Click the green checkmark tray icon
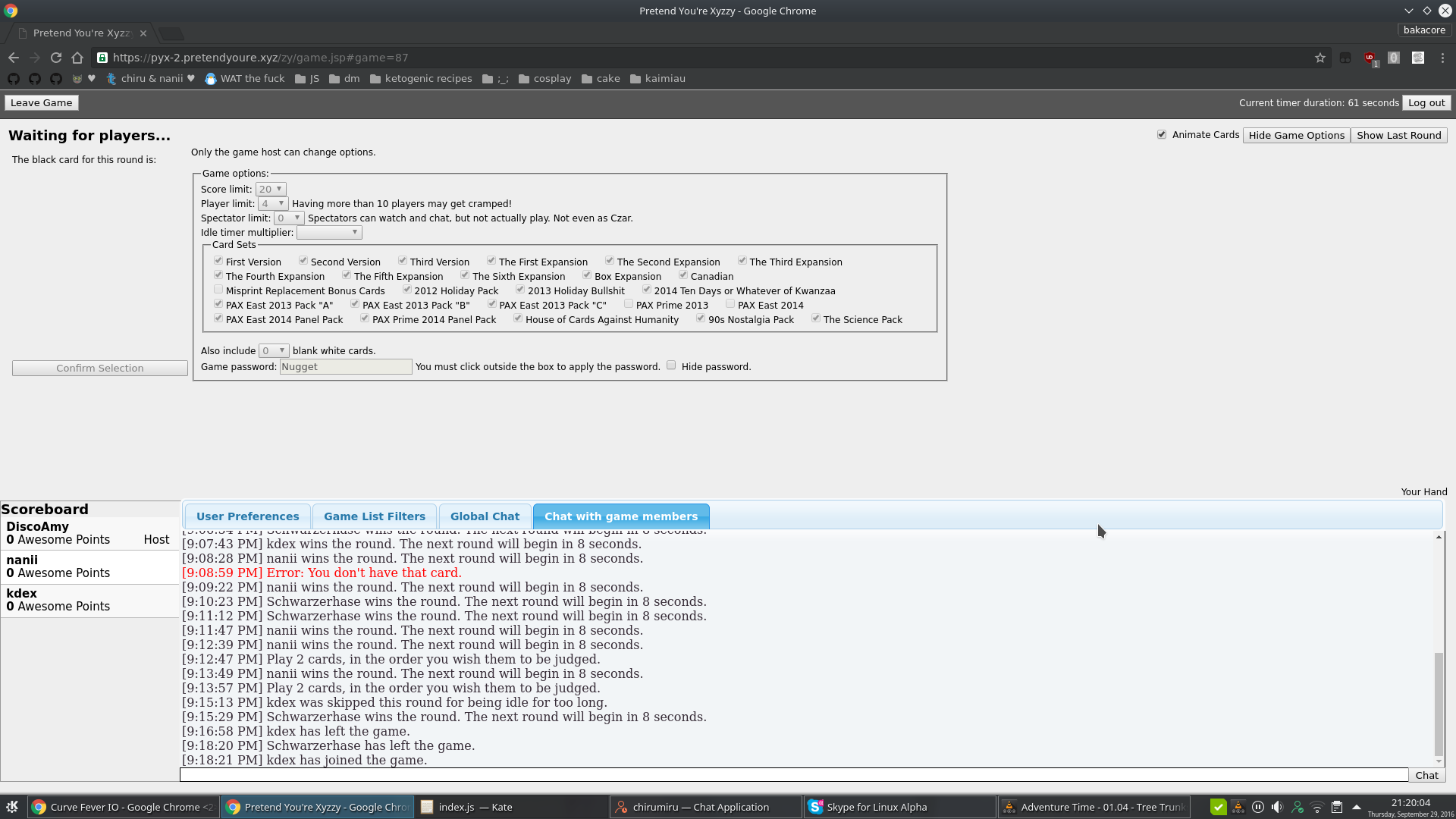This screenshot has height=819, width=1456. click(x=1219, y=807)
